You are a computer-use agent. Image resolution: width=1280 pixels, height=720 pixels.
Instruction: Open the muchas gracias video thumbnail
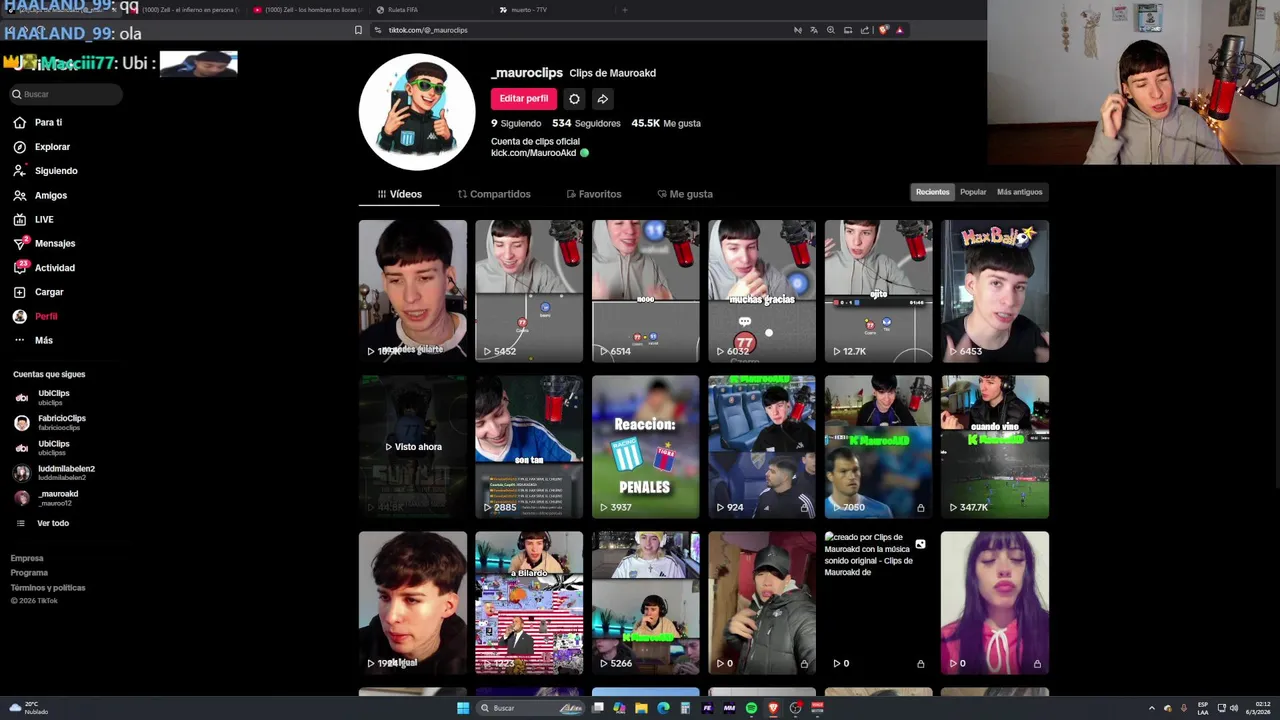click(x=762, y=291)
